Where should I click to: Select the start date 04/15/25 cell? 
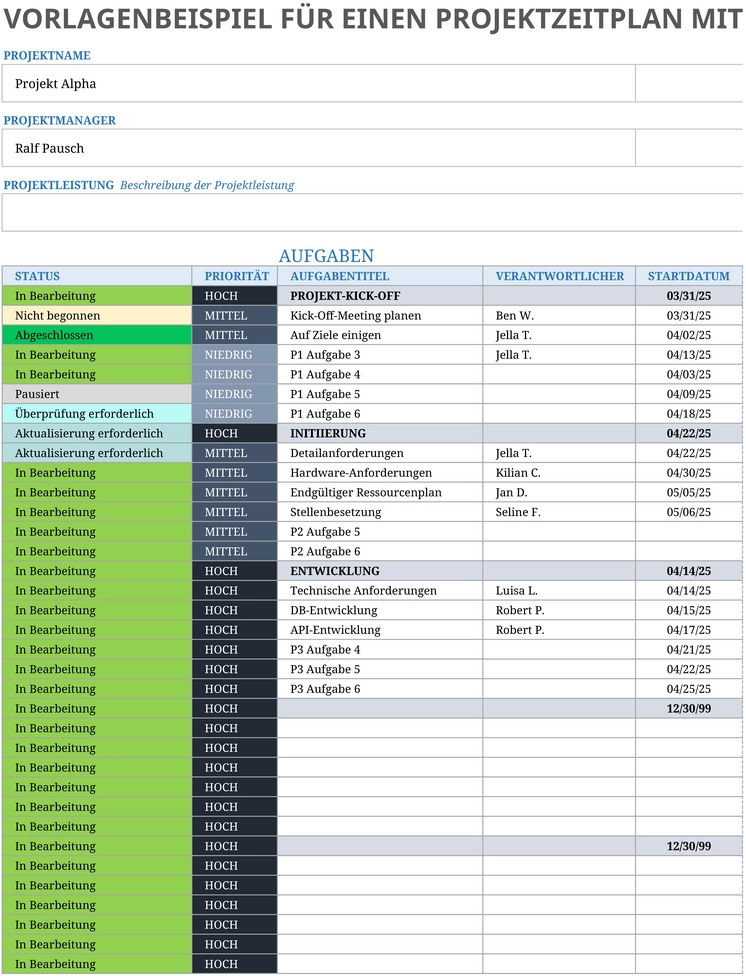pyautogui.click(x=689, y=611)
